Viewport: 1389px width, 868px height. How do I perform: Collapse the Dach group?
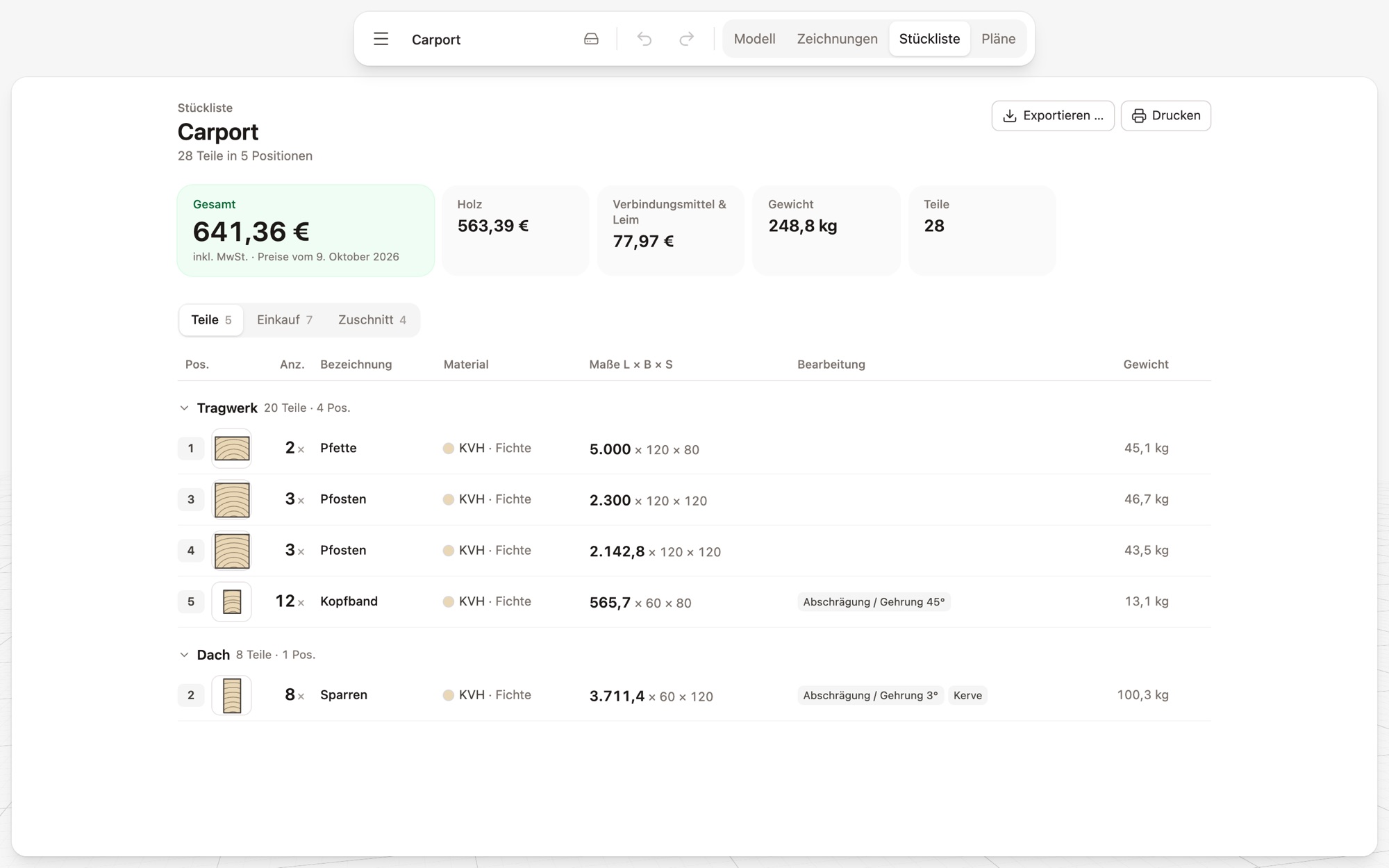point(184,655)
